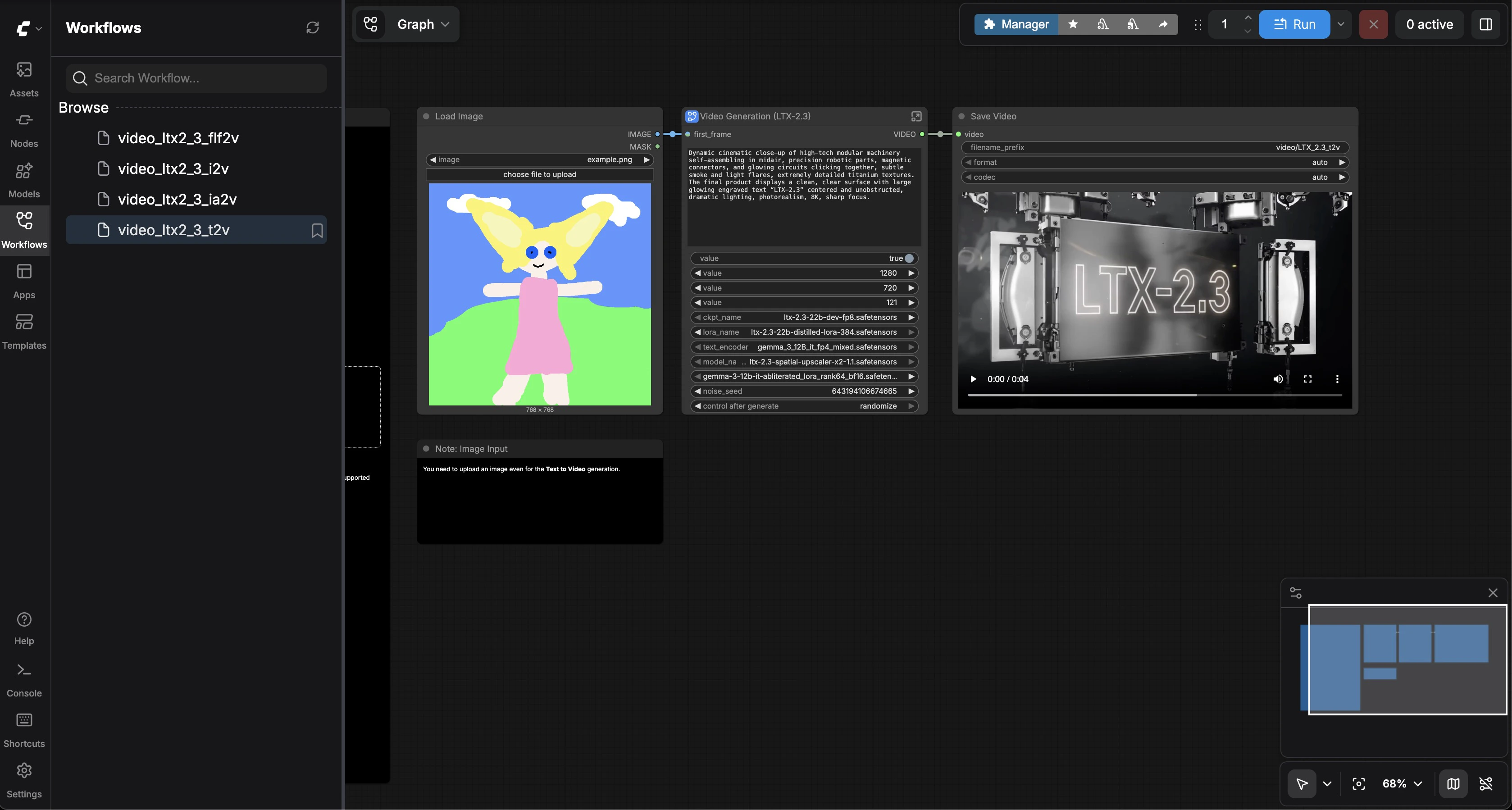
Task: Open the Graph dropdown menu
Action: point(420,24)
